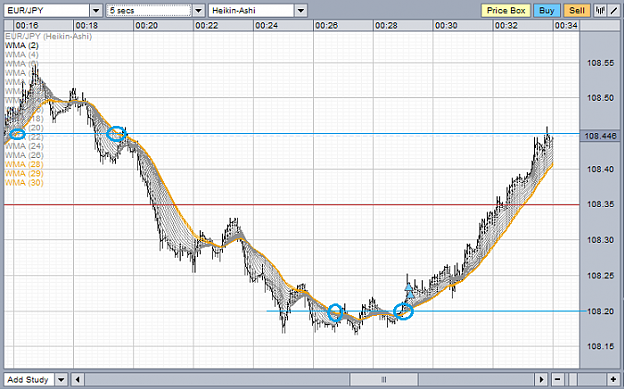Select the line drawing tool icon
Viewport: 625px width, 390px height.
(x=613, y=11)
